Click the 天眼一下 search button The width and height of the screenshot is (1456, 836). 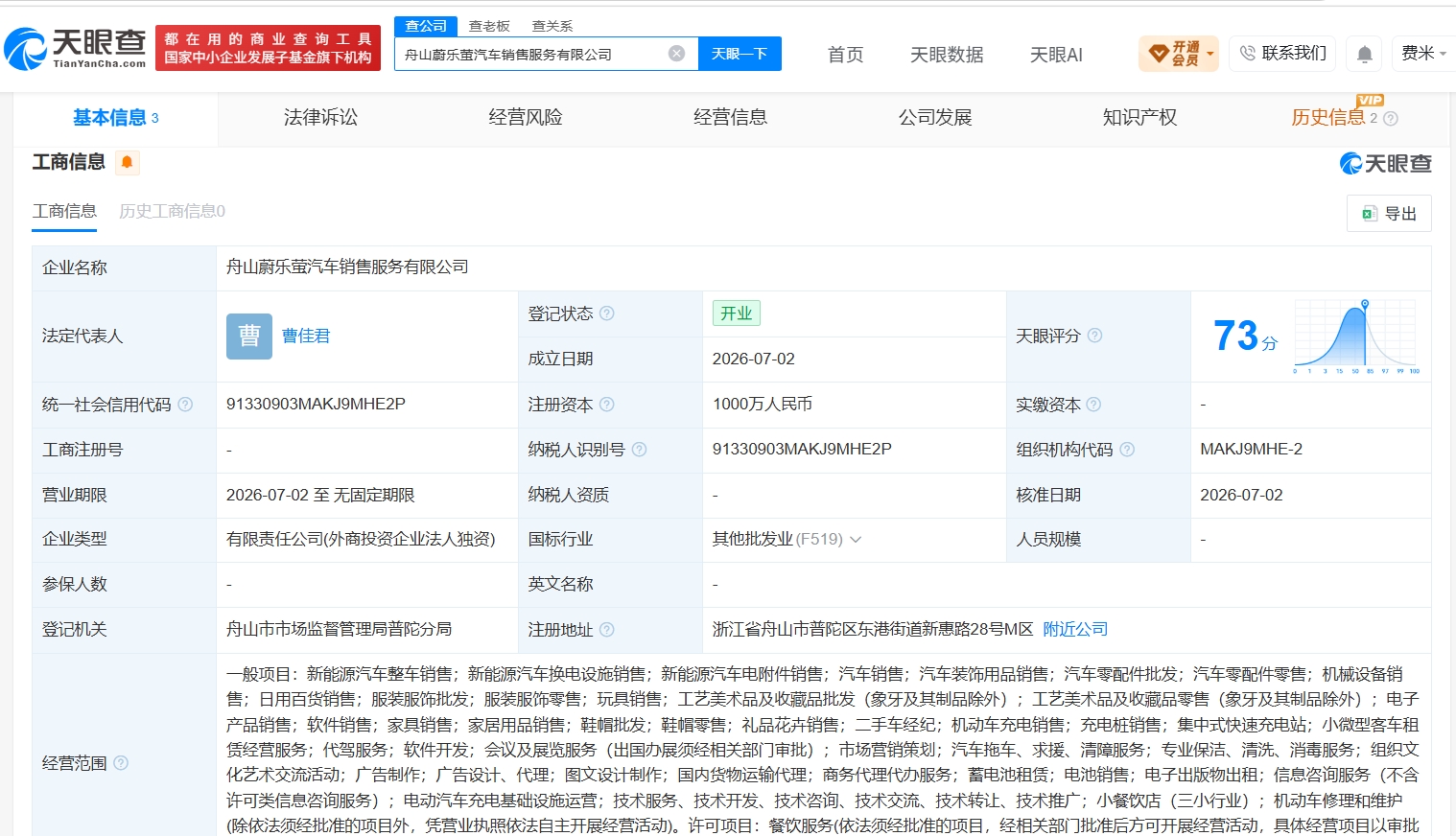(x=740, y=54)
